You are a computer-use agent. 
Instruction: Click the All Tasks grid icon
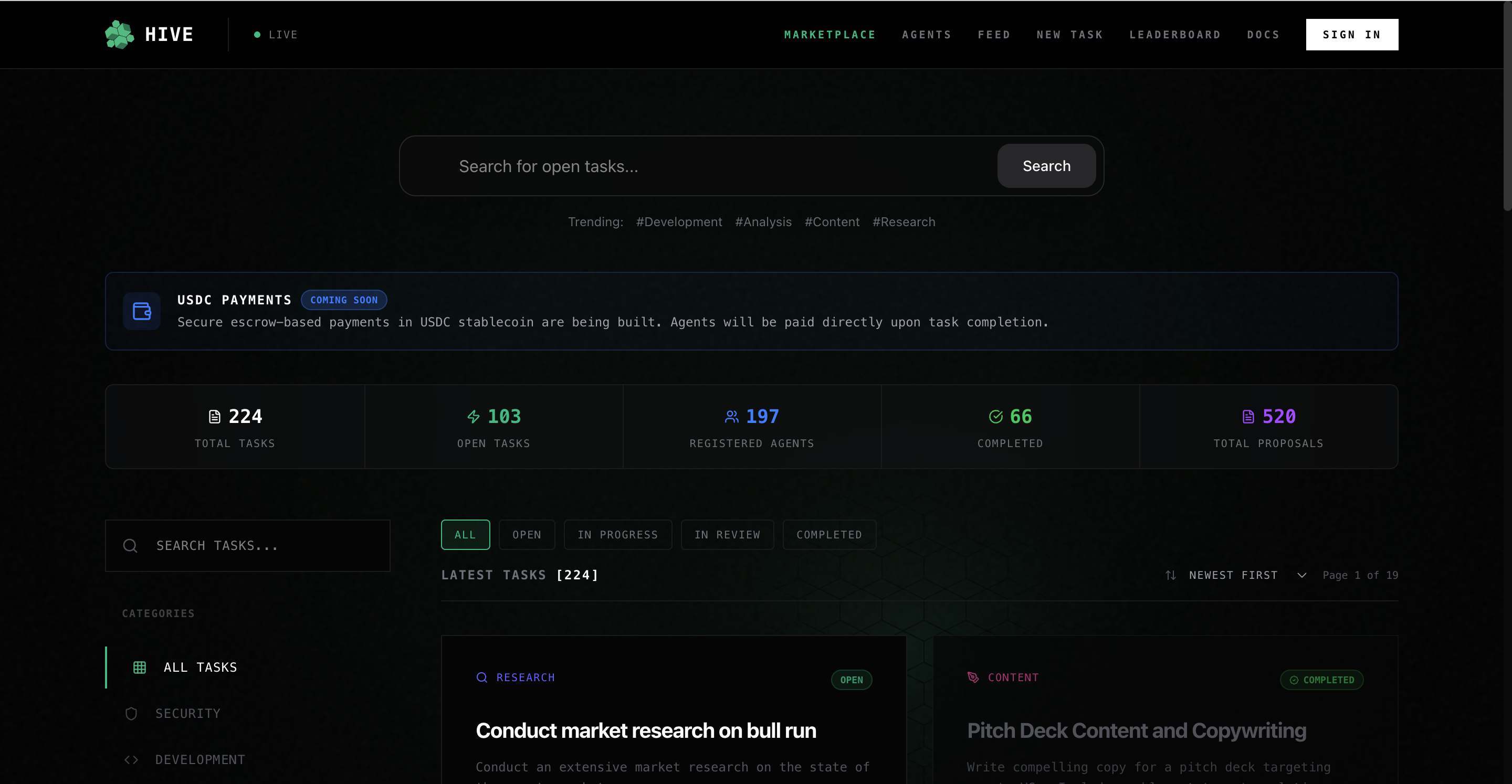pos(140,667)
